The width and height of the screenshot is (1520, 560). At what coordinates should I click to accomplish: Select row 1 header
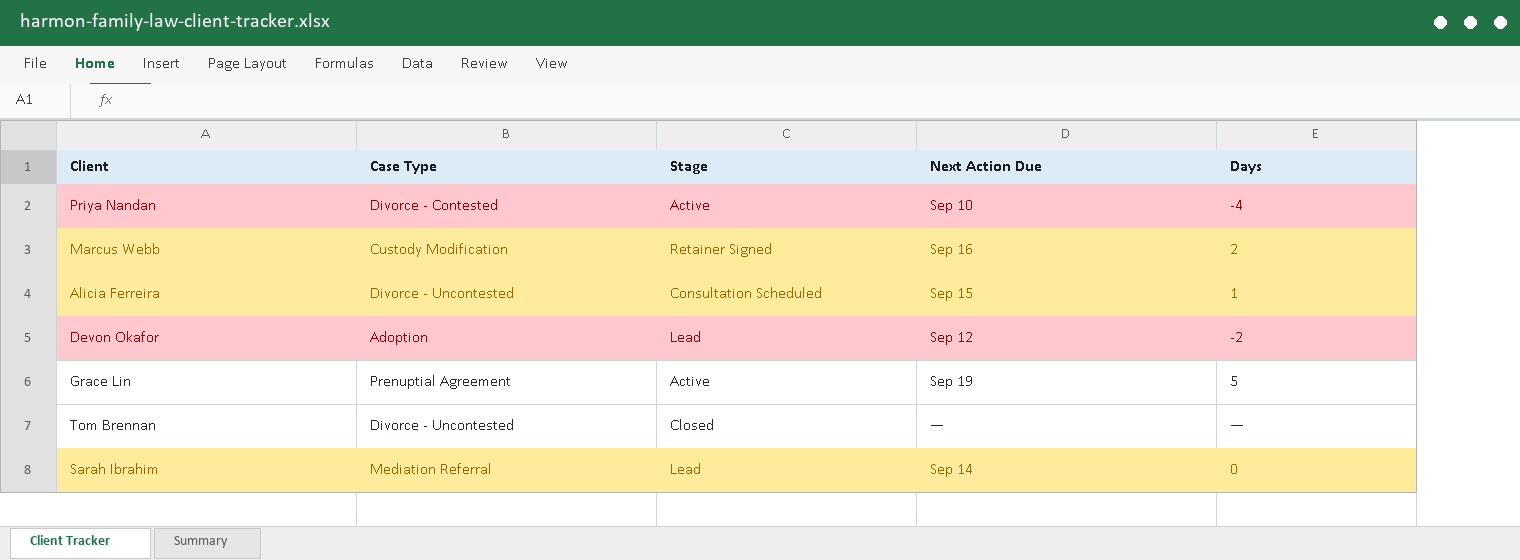28,166
